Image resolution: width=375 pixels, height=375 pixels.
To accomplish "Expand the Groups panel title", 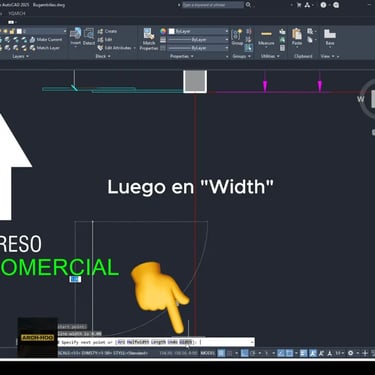I will pyautogui.click(x=242, y=56).
